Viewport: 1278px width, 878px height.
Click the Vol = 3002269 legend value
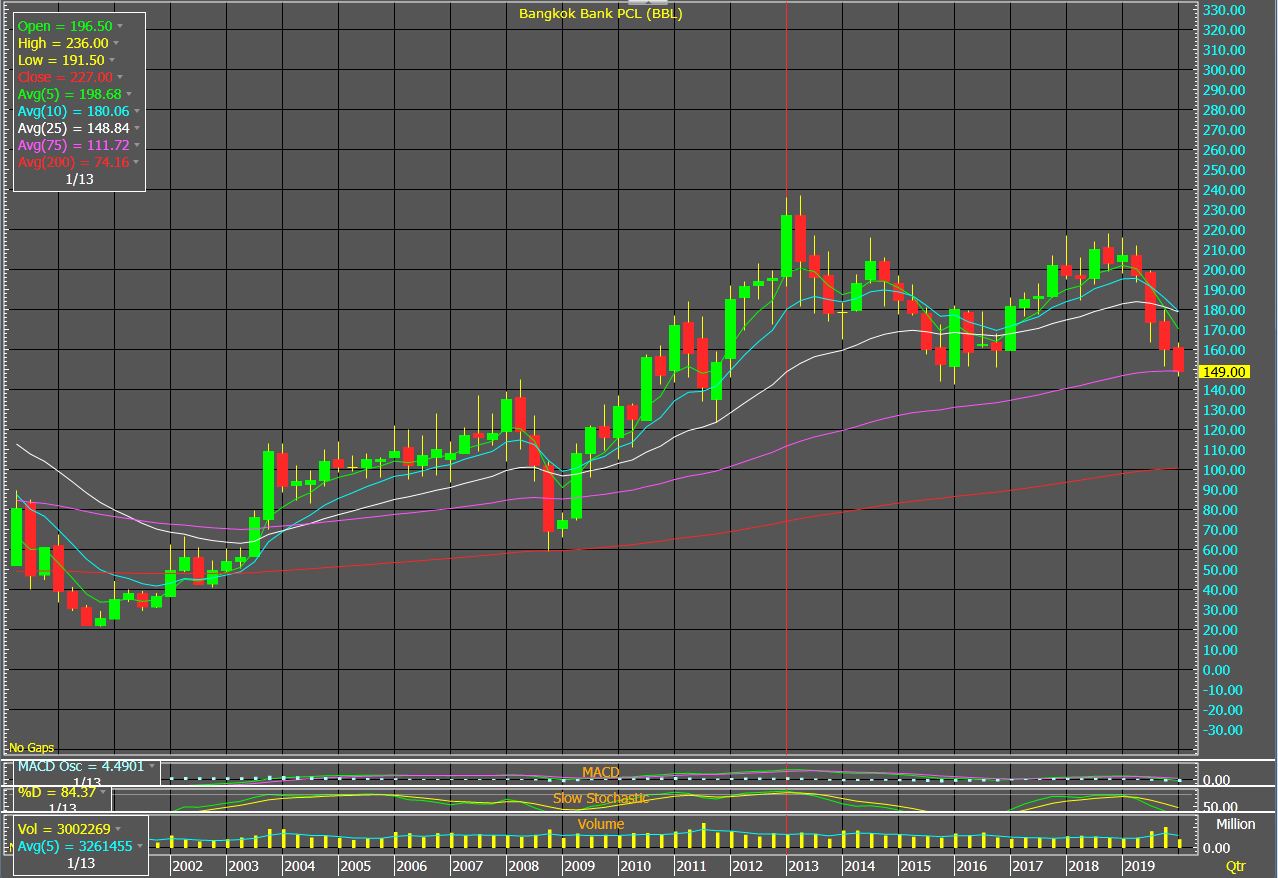pyautogui.click(x=64, y=829)
